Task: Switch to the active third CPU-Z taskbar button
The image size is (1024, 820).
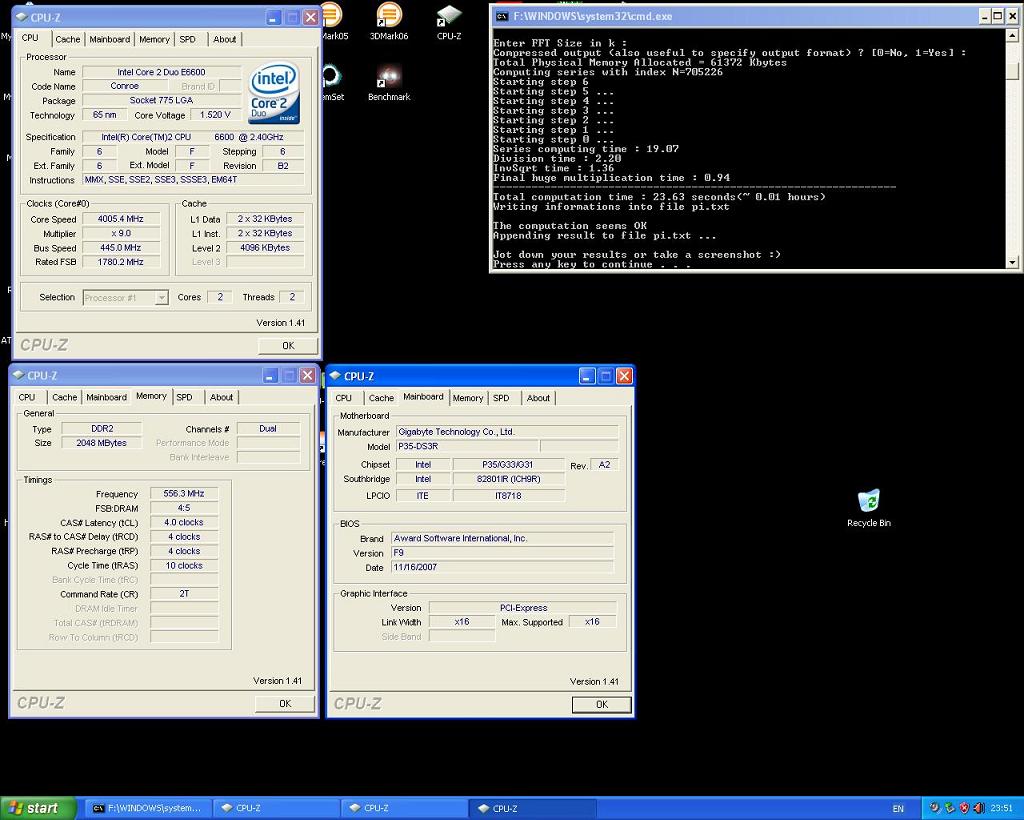Action: pyautogui.click(x=532, y=808)
